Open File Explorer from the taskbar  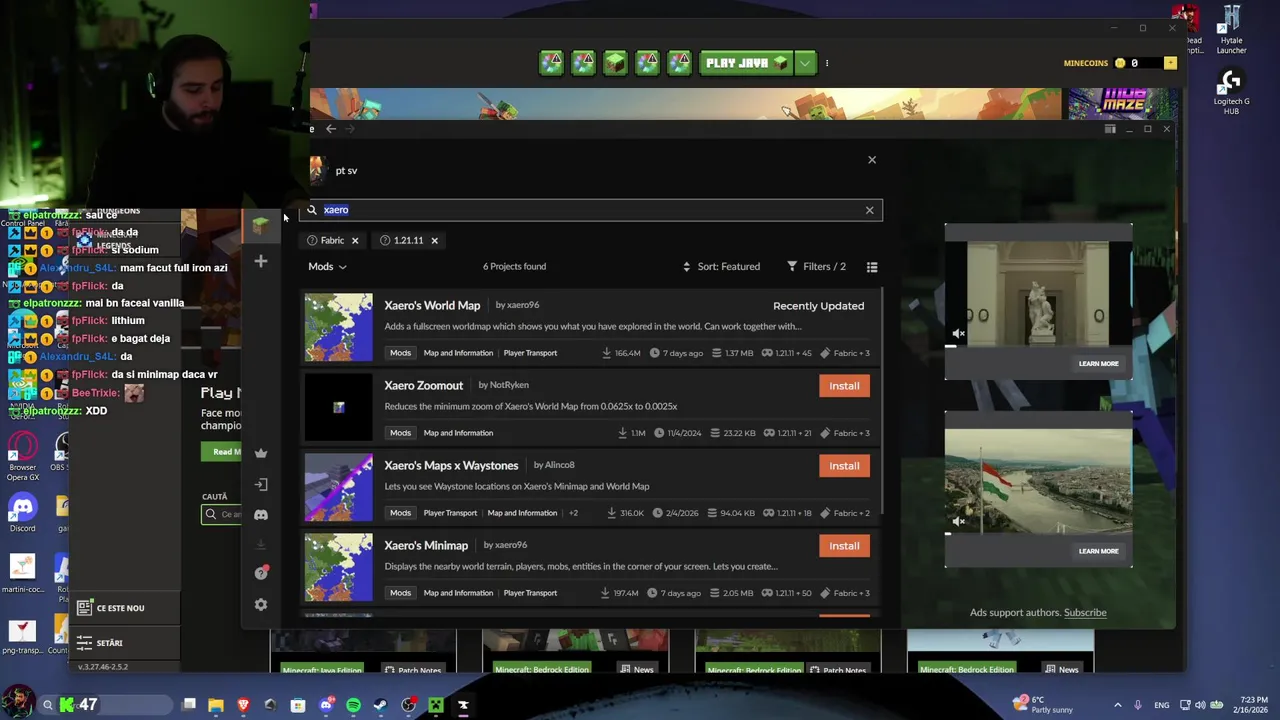216,705
